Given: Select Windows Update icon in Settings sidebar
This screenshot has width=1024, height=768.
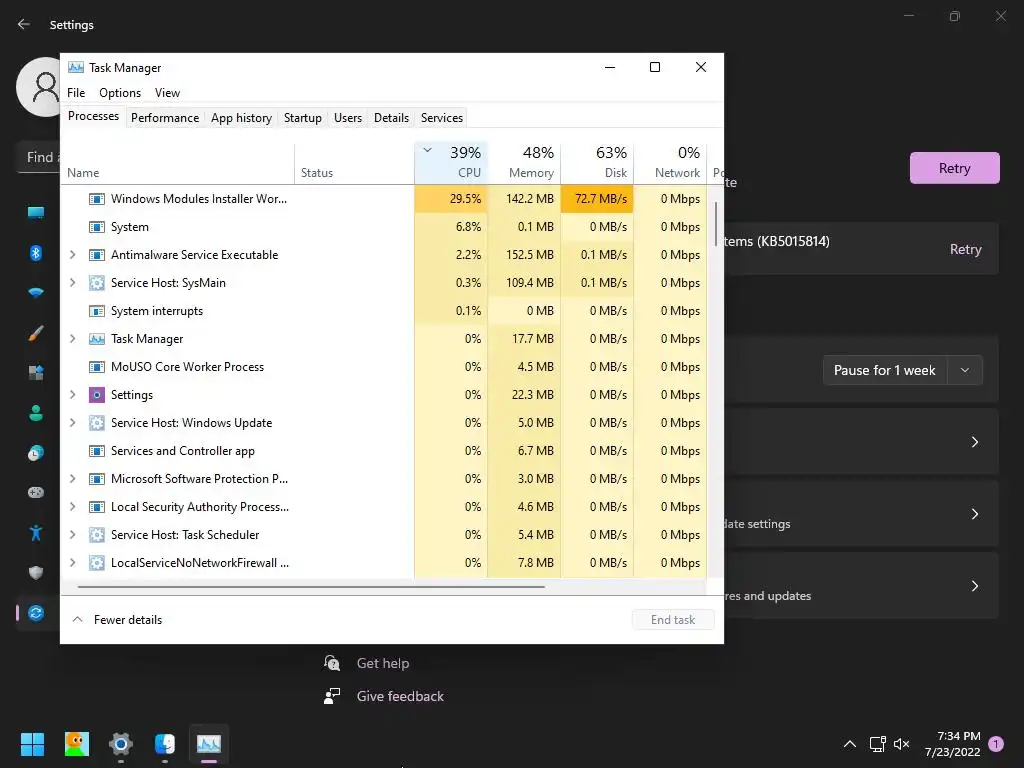Looking at the screenshot, I should 36,613.
